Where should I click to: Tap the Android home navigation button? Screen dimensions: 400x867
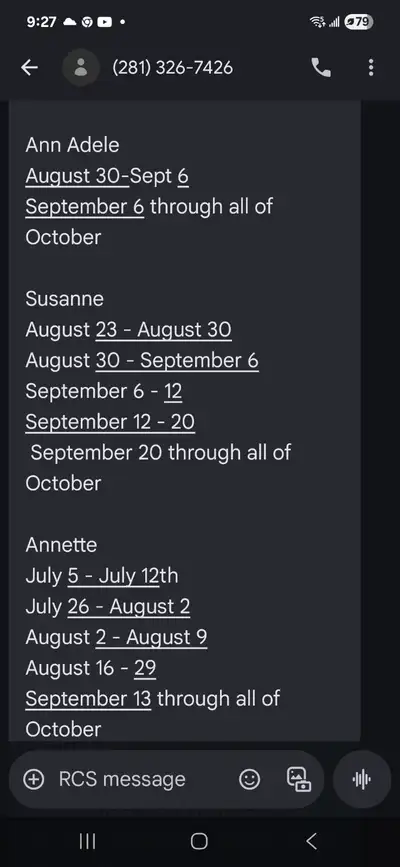[x=199, y=842]
